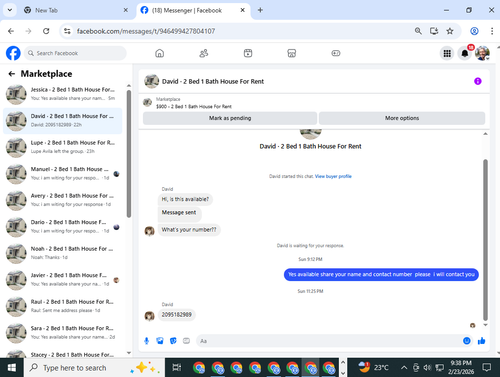The width and height of the screenshot is (500, 377).
Task: Open Noah's conversation in the list
Action: (x=63, y=253)
